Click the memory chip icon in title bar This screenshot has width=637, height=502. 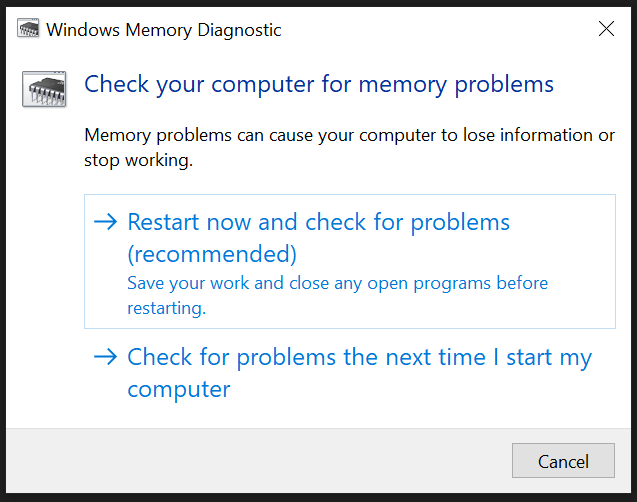tap(29, 30)
